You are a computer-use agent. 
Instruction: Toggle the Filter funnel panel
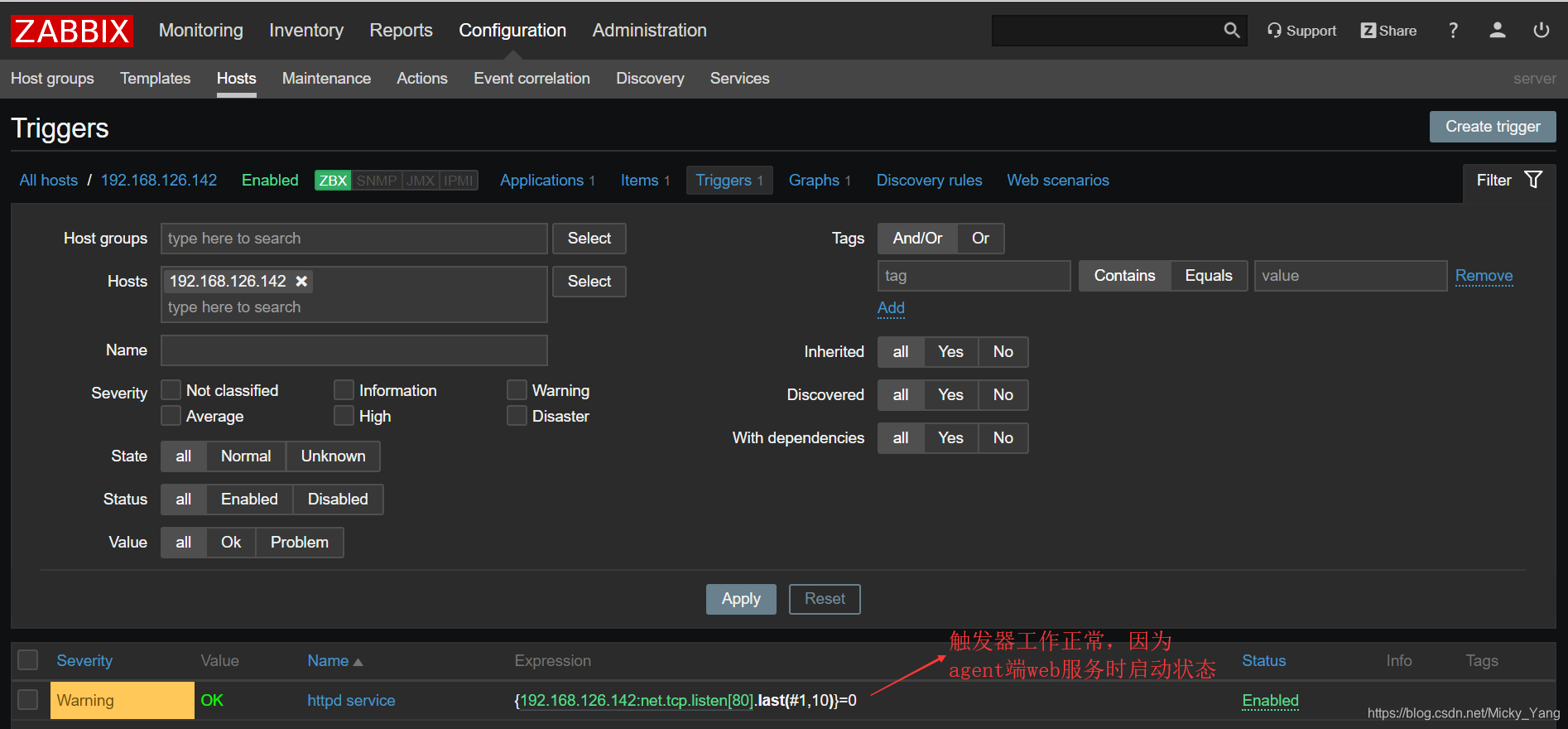coord(1508,180)
